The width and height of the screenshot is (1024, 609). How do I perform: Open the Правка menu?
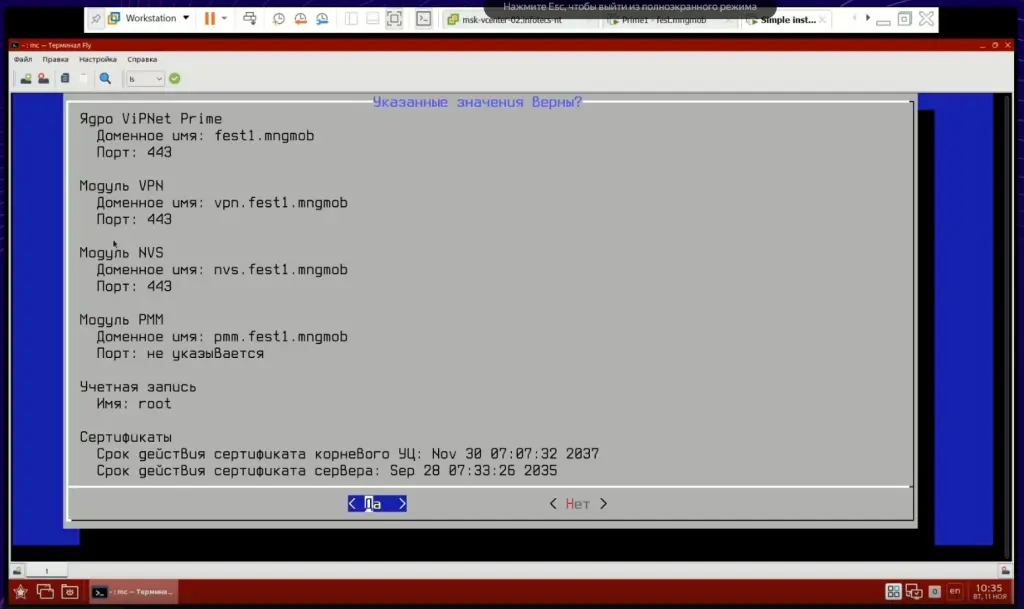point(56,59)
